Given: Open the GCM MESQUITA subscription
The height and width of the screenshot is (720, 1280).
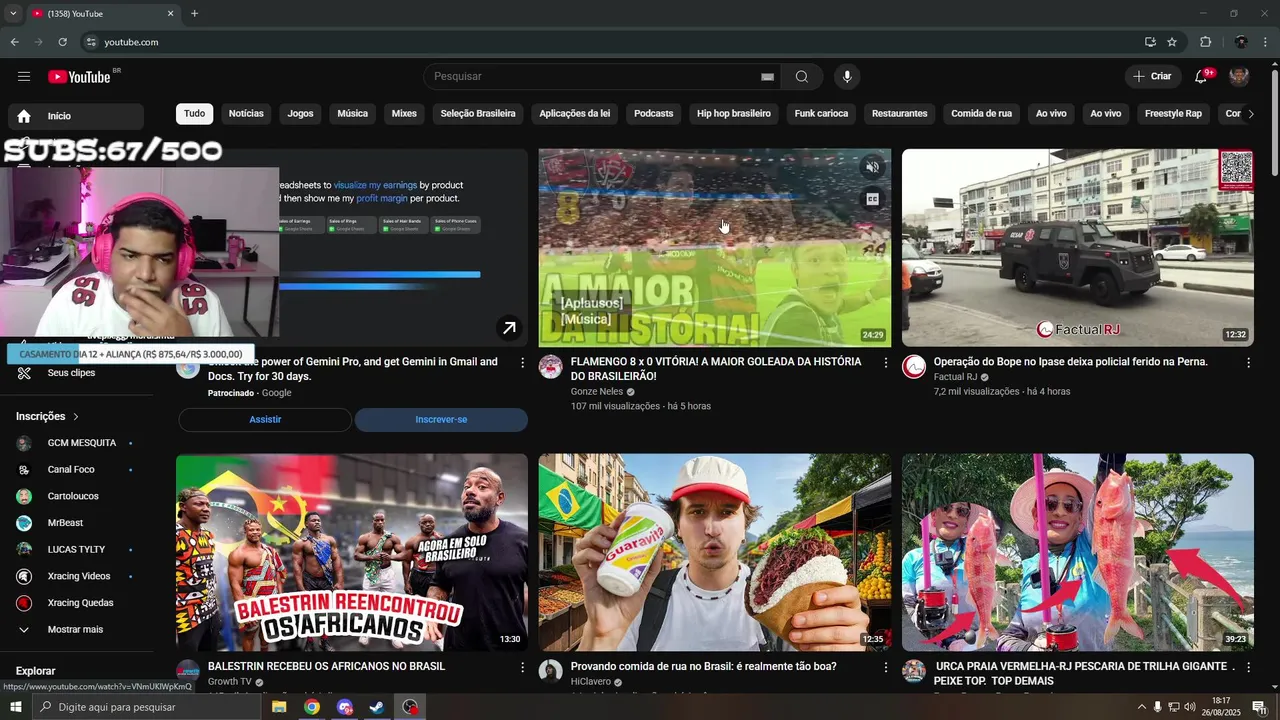Looking at the screenshot, I should [x=75, y=443].
